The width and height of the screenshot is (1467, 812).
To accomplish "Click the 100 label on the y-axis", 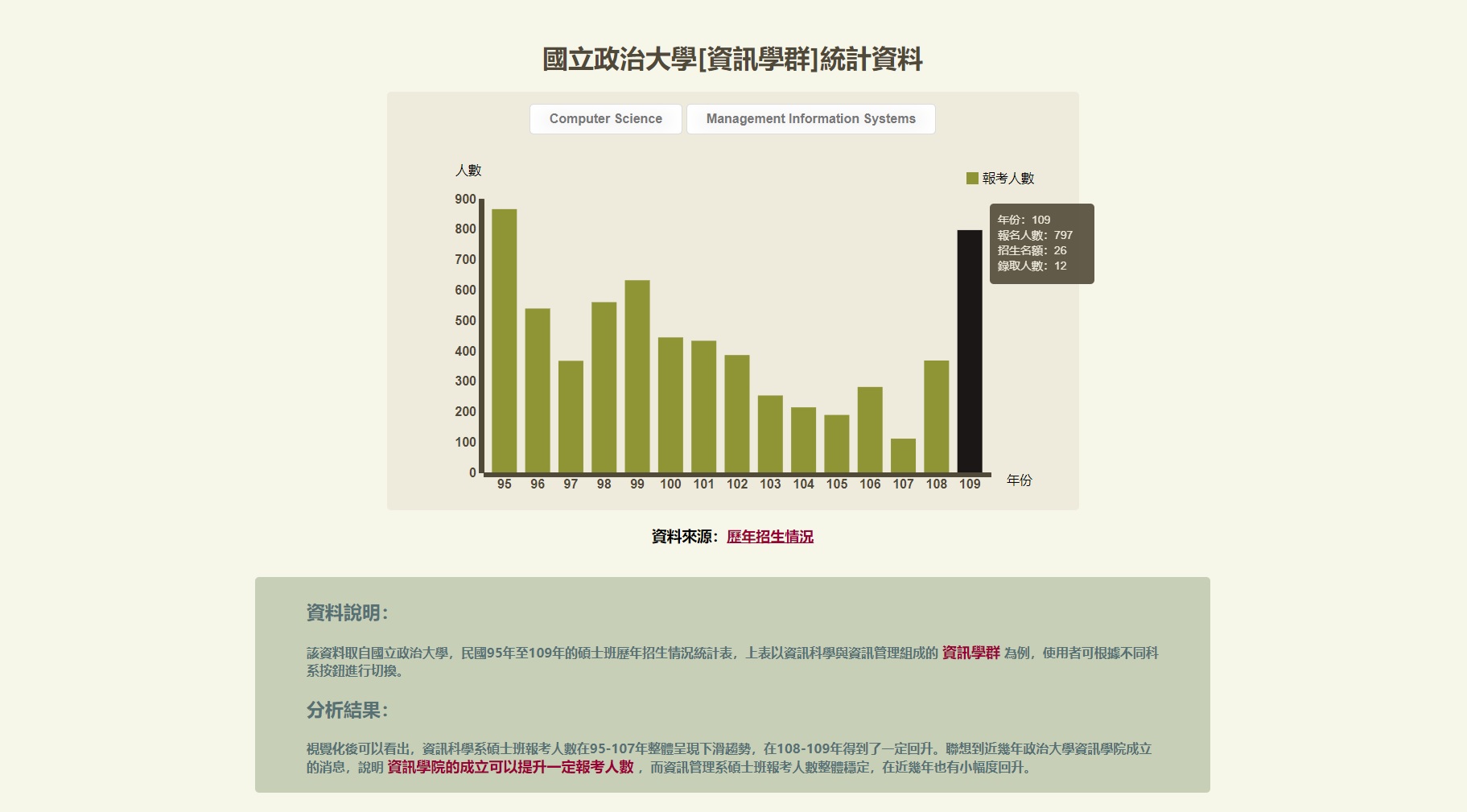I will click(465, 442).
